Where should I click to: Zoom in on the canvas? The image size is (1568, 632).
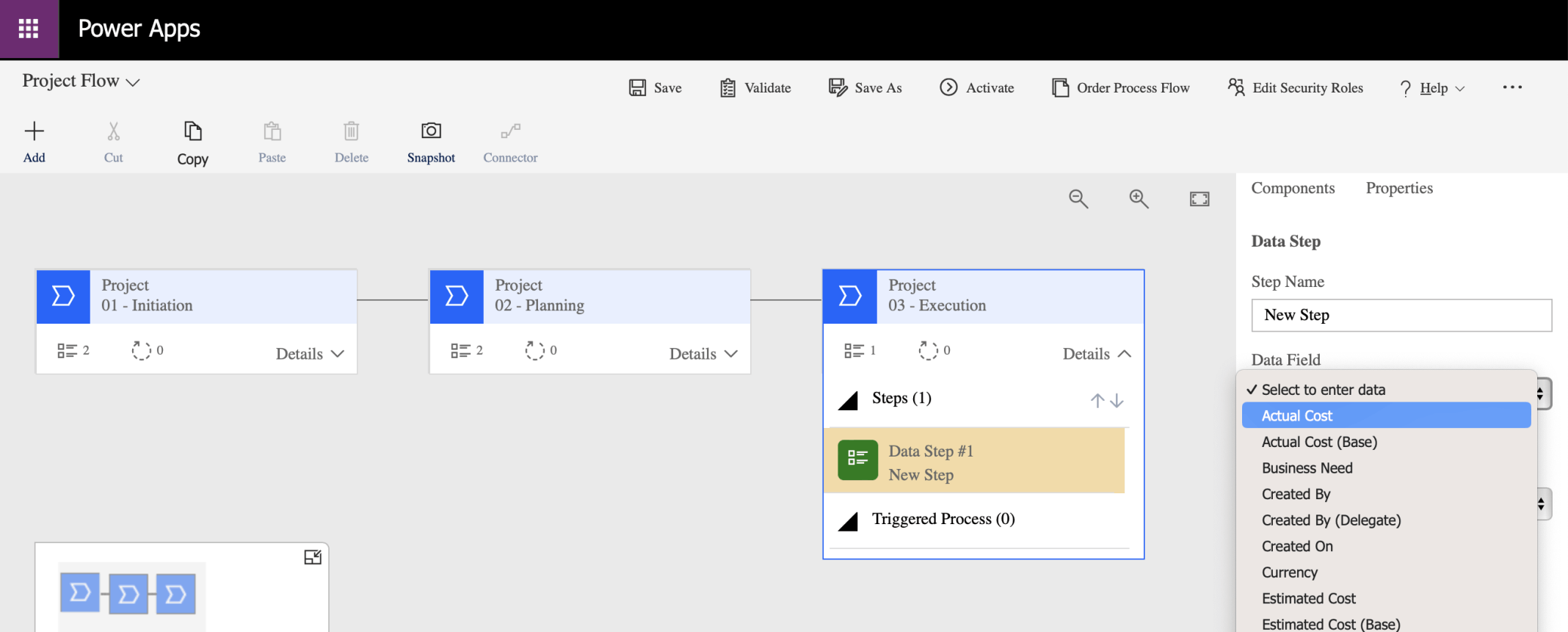(x=1139, y=199)
